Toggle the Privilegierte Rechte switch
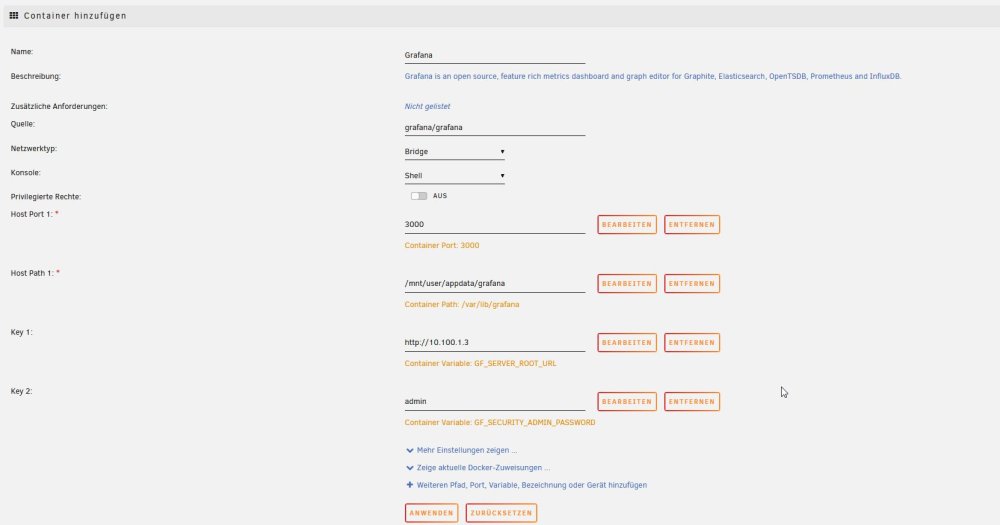 (418, 196)
